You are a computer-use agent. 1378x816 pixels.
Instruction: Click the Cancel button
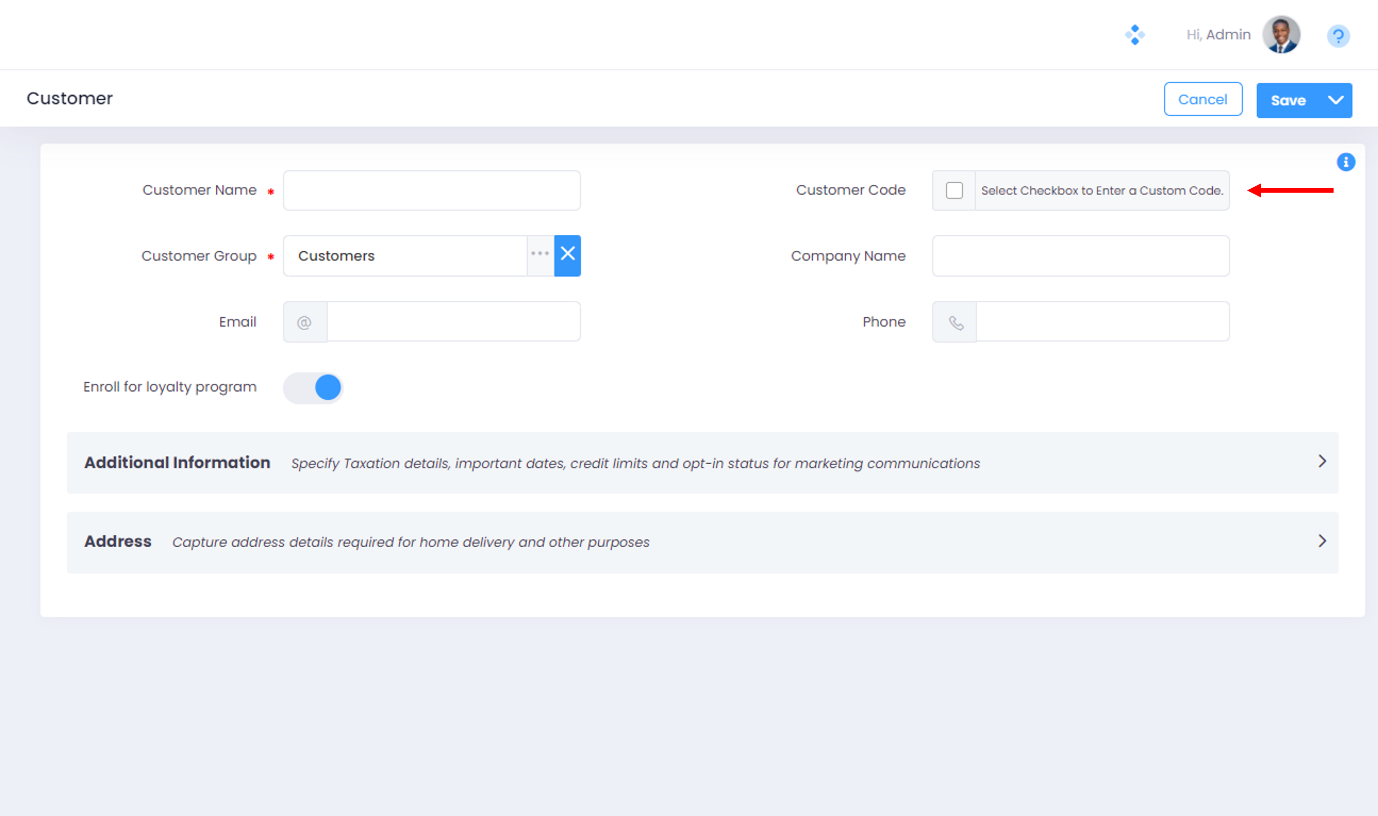click(x=1203, y=99)
